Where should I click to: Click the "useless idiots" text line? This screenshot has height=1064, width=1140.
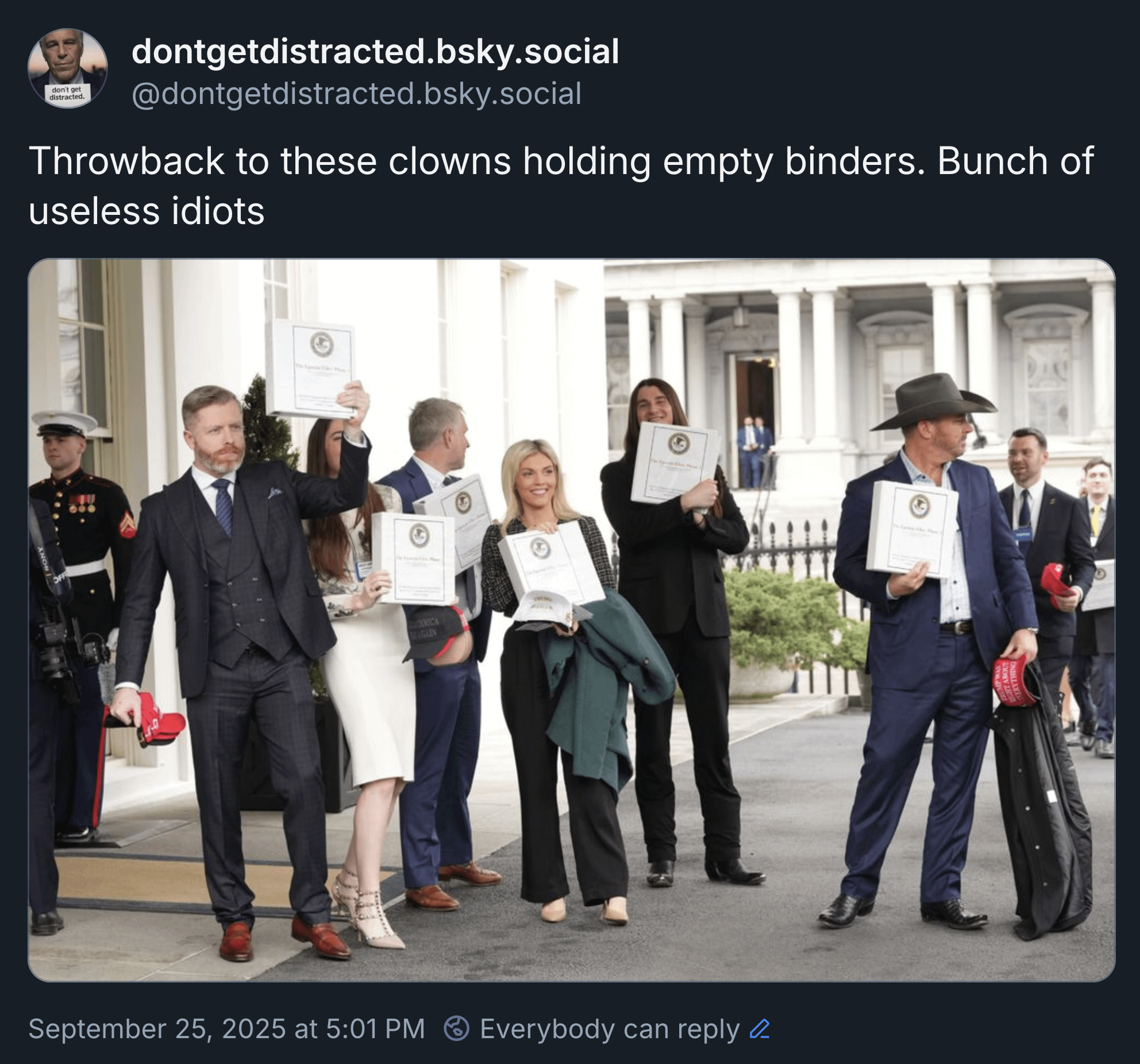[x=147, y=211]
